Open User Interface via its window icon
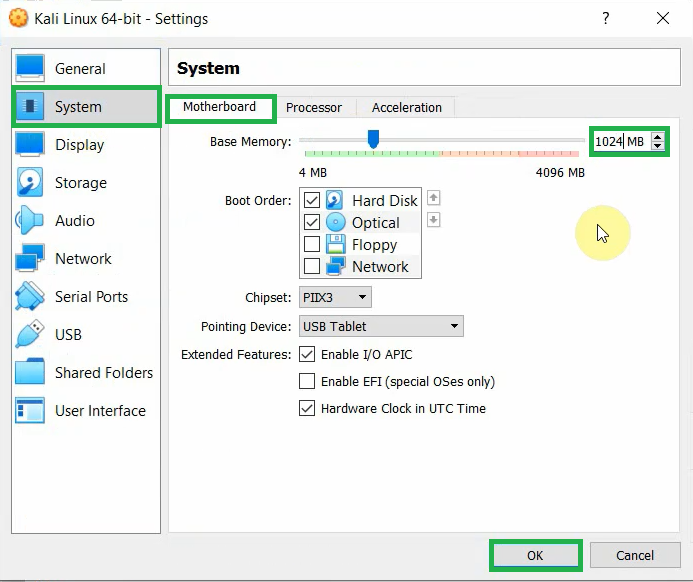The height and width of the screenshot is (582, 693). coord(30,410)
